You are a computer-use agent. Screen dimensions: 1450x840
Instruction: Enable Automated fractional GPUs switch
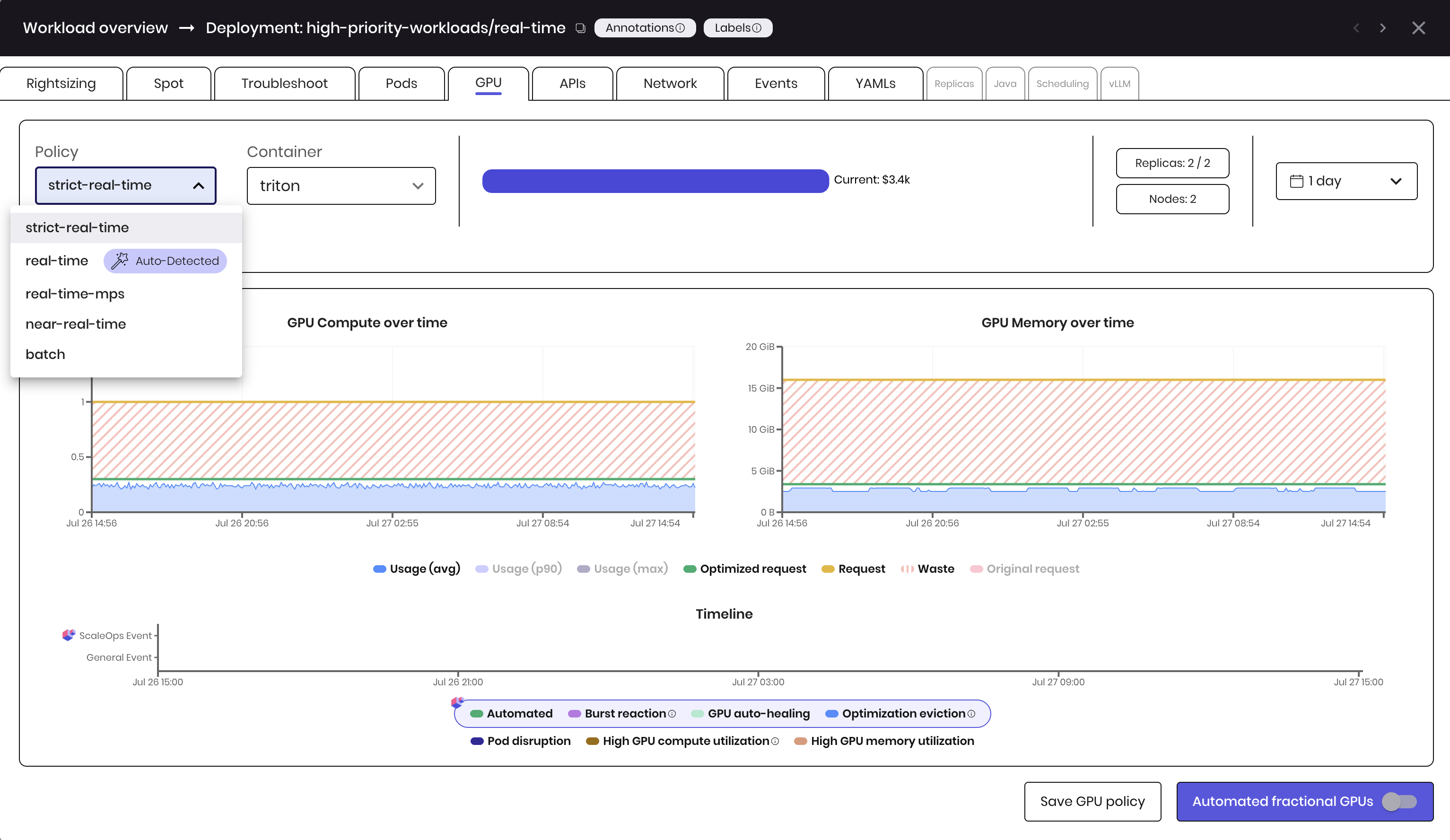click(x=1399, y=801)
